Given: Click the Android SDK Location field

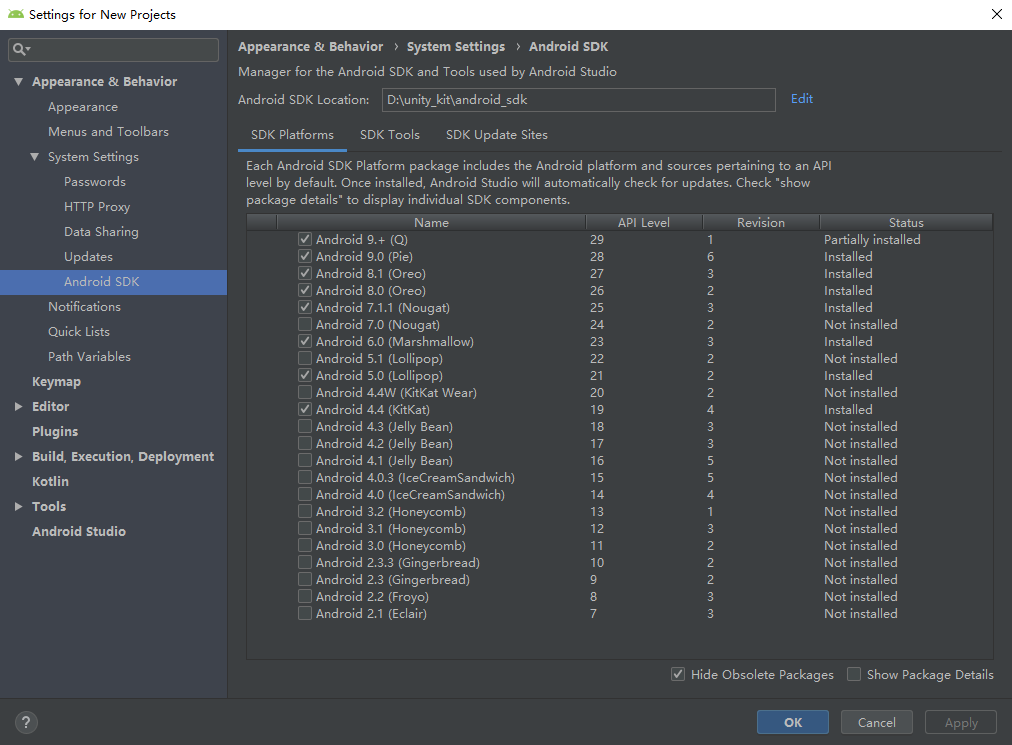Looking at the screenshot, I should click(578, 100).
